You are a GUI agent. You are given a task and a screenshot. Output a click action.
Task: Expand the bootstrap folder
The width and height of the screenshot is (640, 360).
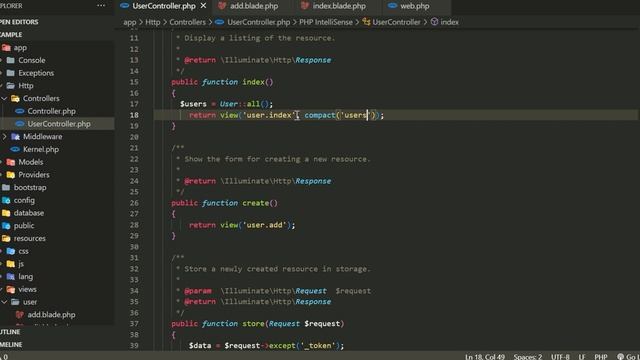tap(30, 187)
